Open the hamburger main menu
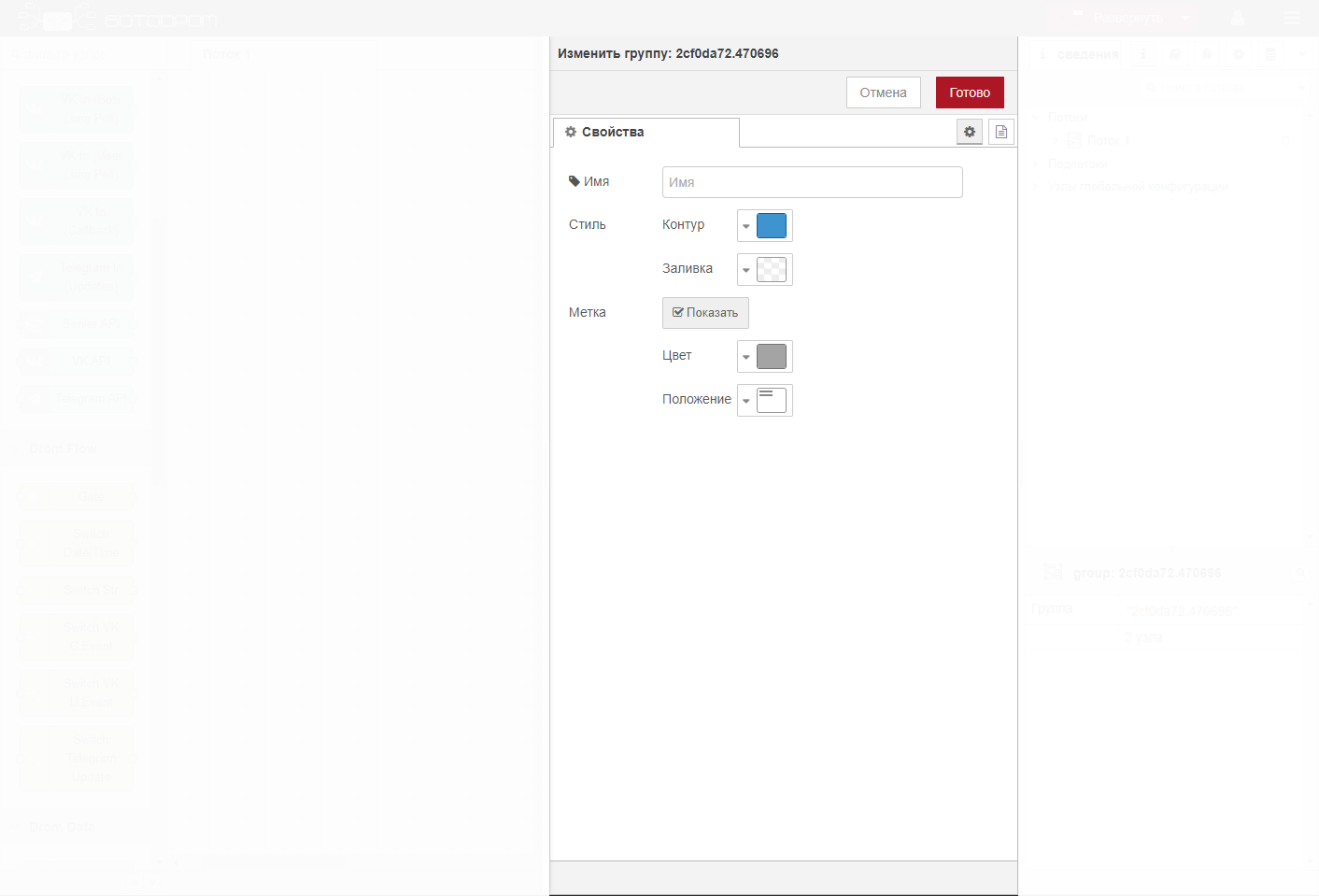The image size is (1319, 896). (1292, 18)
